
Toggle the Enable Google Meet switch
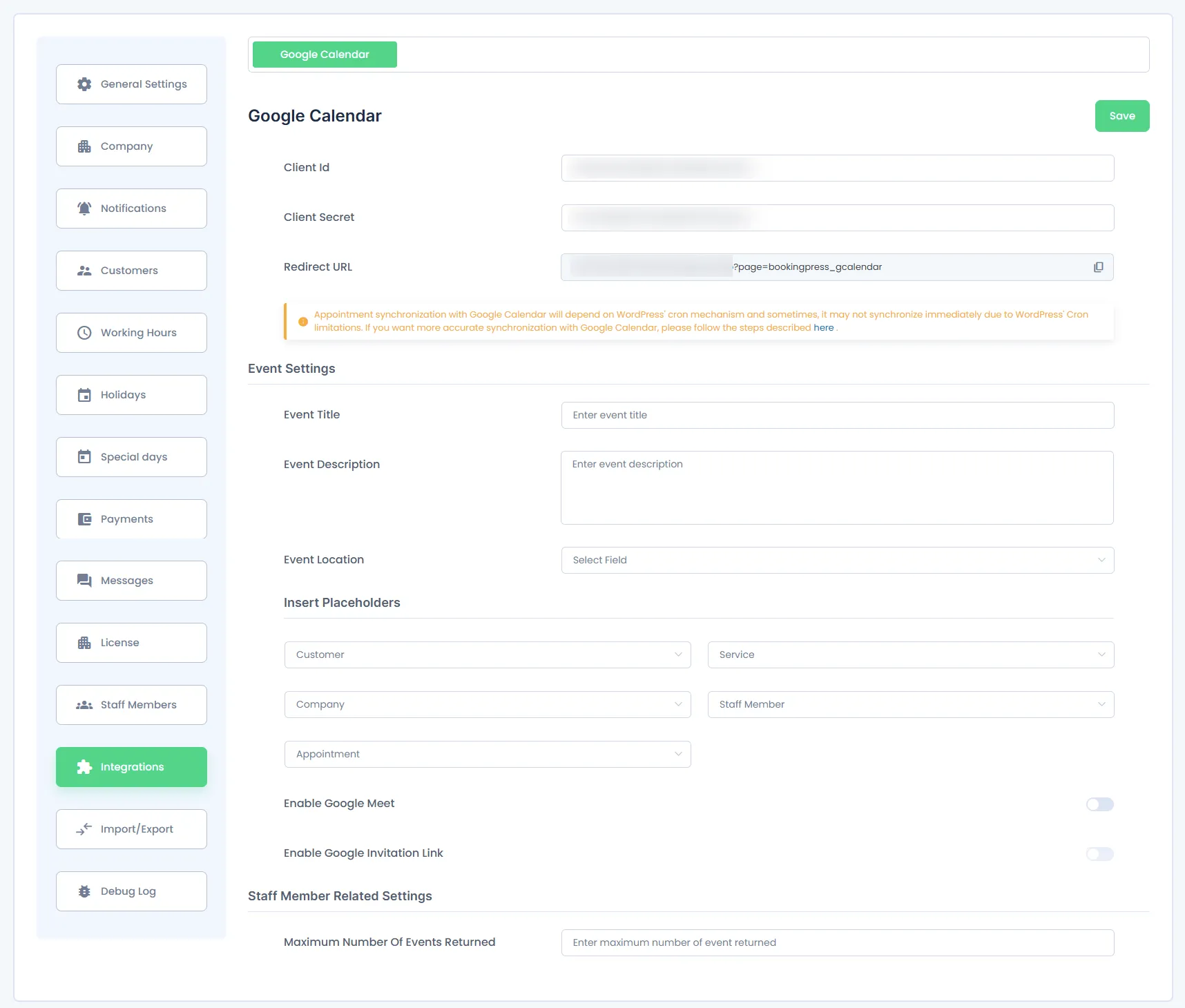tap(1099, 804)
